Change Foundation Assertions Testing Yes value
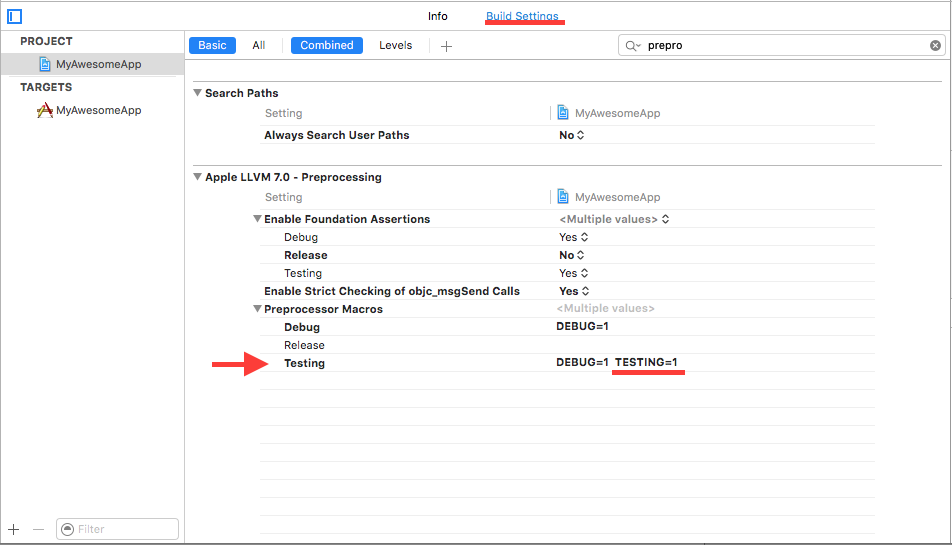The height and width of the screenshot is (545, 952). click(573, 273)
